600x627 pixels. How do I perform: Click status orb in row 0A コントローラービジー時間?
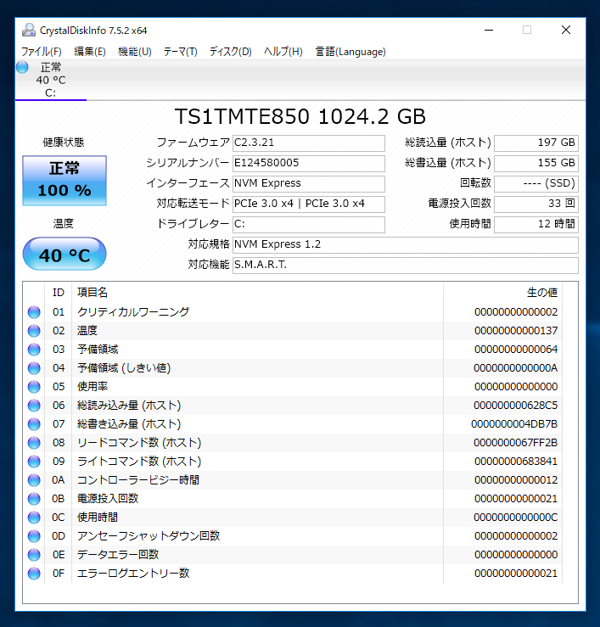click(34, 480)
